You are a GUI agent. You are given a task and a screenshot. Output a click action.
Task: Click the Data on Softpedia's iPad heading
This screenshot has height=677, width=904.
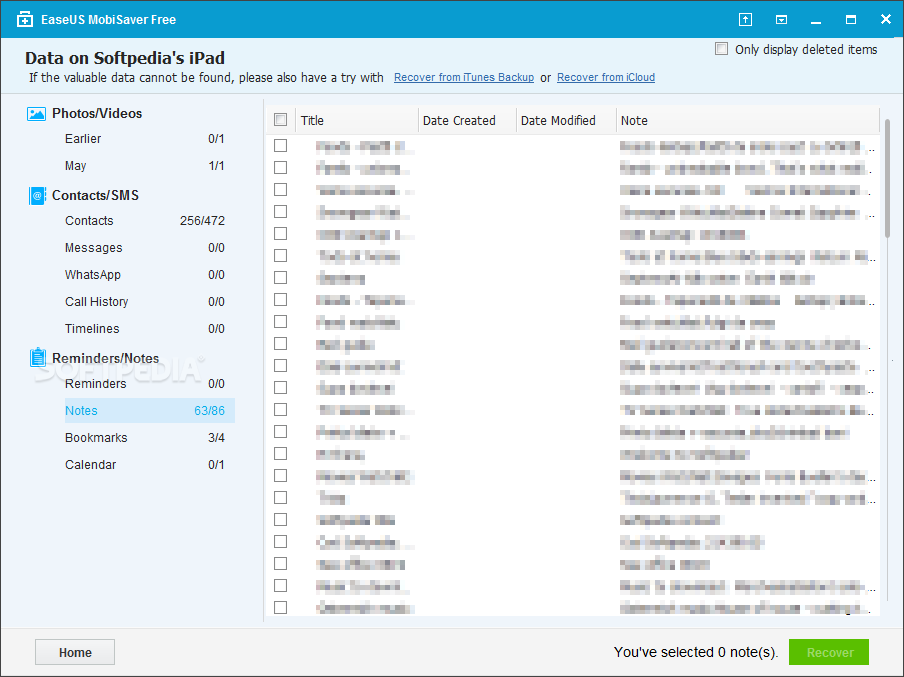tap(125, 58)
